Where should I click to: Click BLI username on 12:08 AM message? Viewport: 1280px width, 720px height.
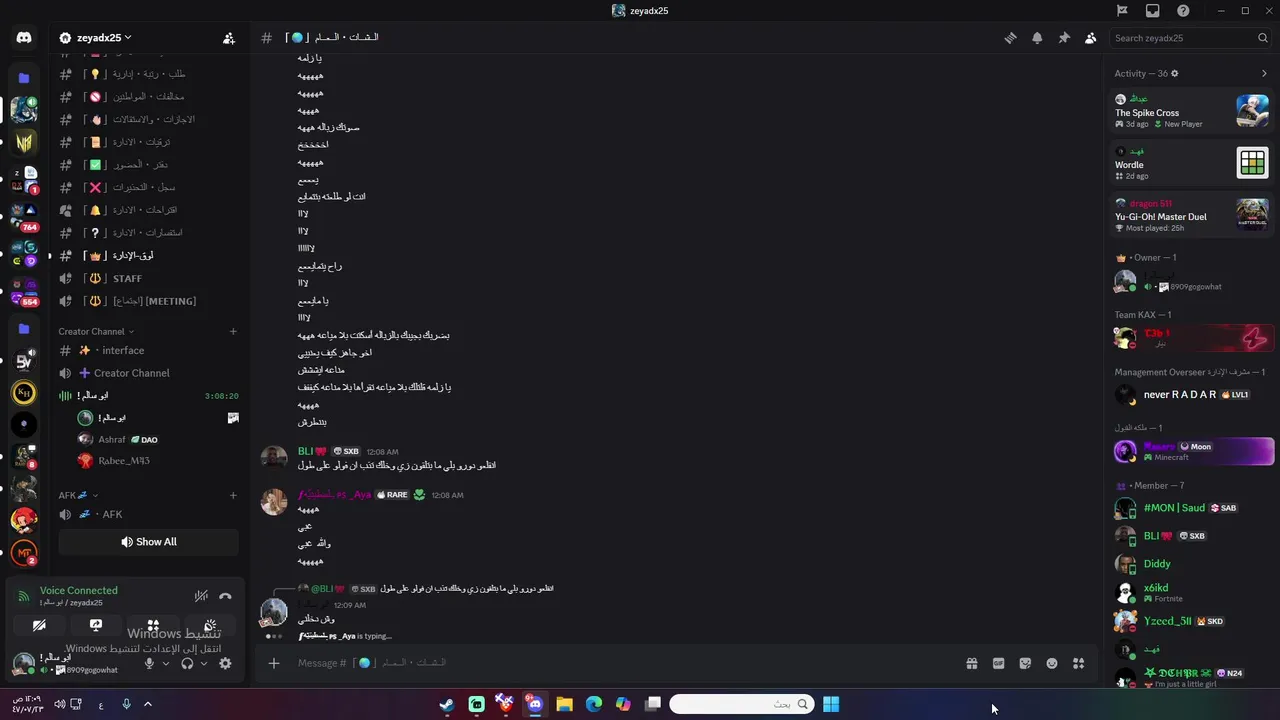pos(312,451)
